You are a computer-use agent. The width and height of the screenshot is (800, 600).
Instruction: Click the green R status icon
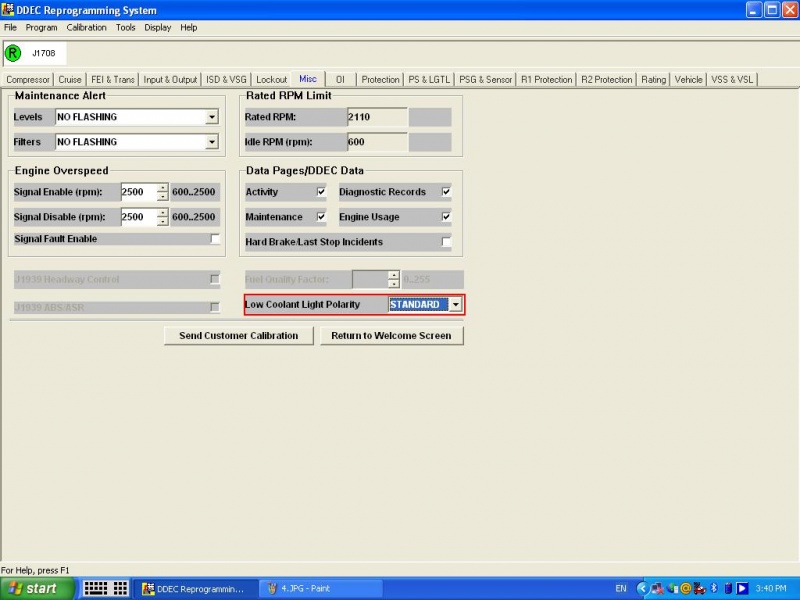pyautogui.click(x=13, y=53)
